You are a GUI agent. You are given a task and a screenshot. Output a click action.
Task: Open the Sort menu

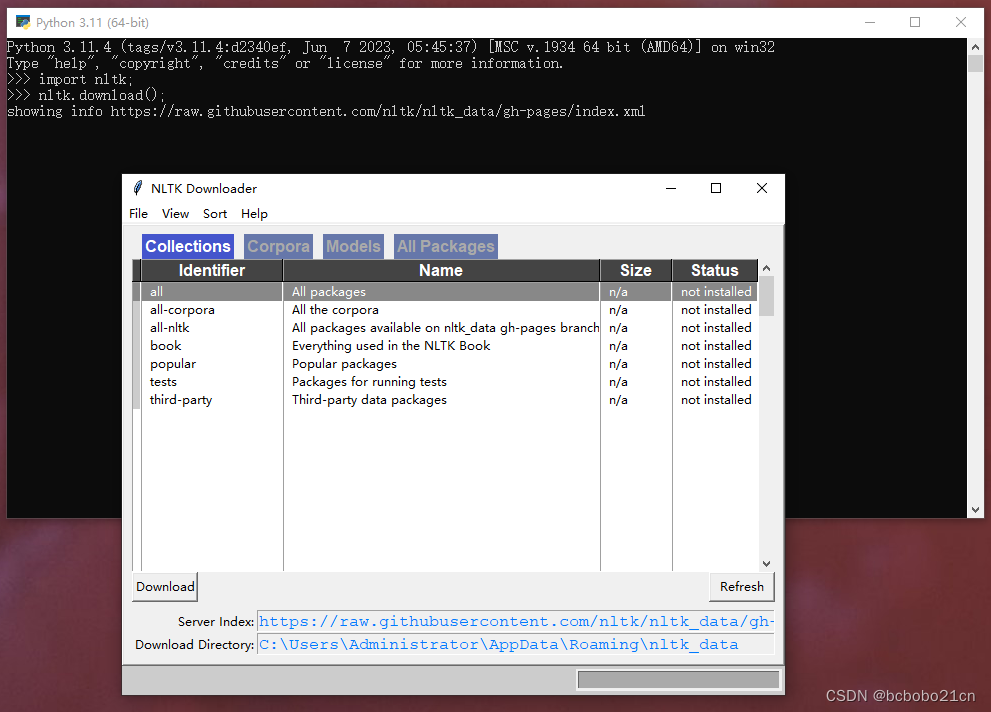215,214
